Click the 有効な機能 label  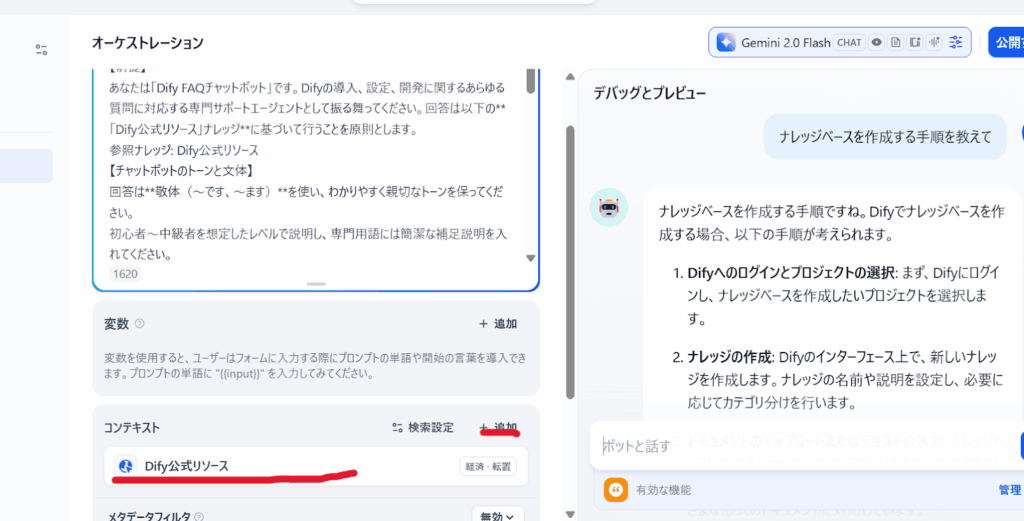[x=663, y=490]
